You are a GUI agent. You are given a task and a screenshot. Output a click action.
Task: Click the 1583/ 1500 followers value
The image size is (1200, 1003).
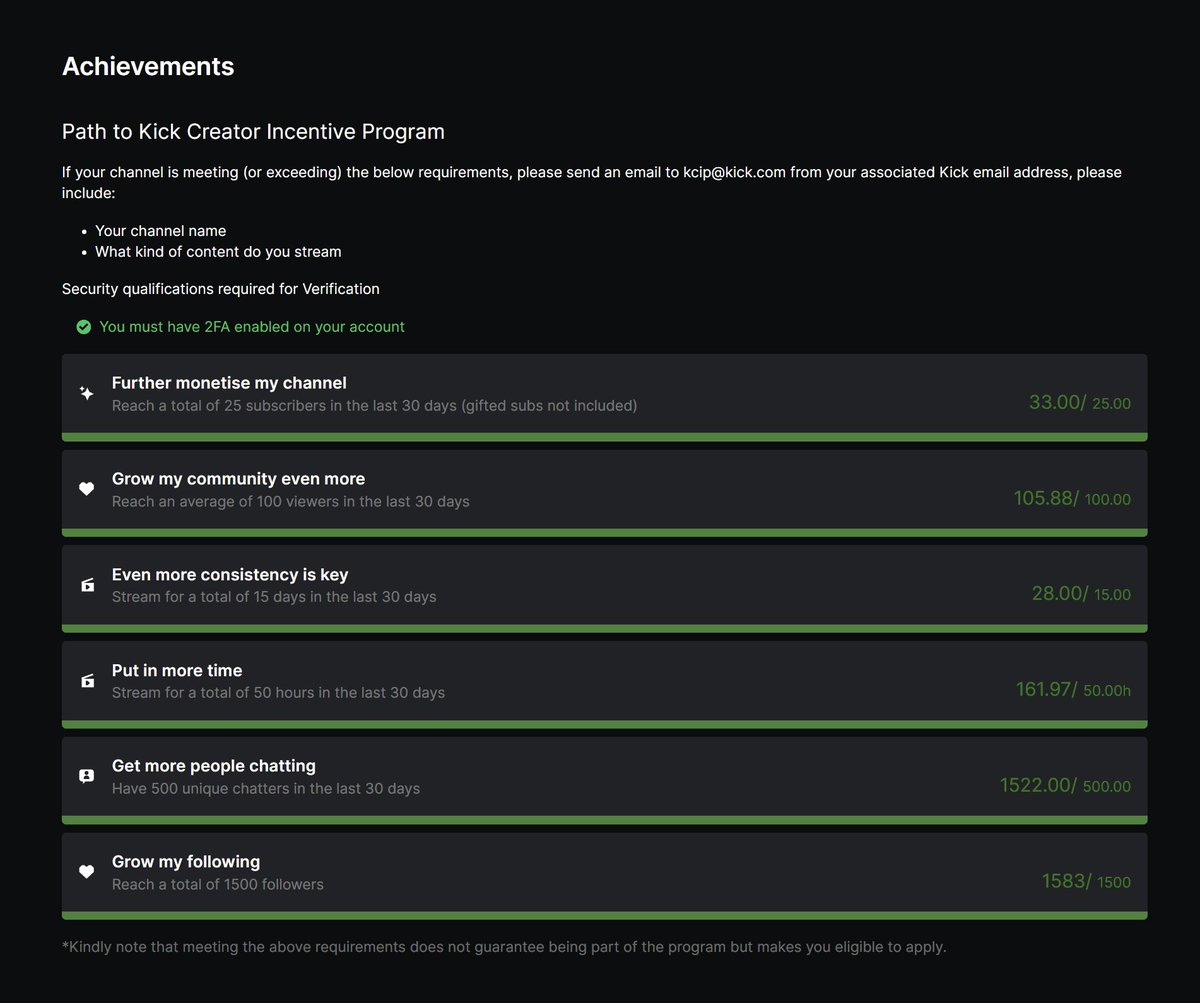(x=1087, y=882)
